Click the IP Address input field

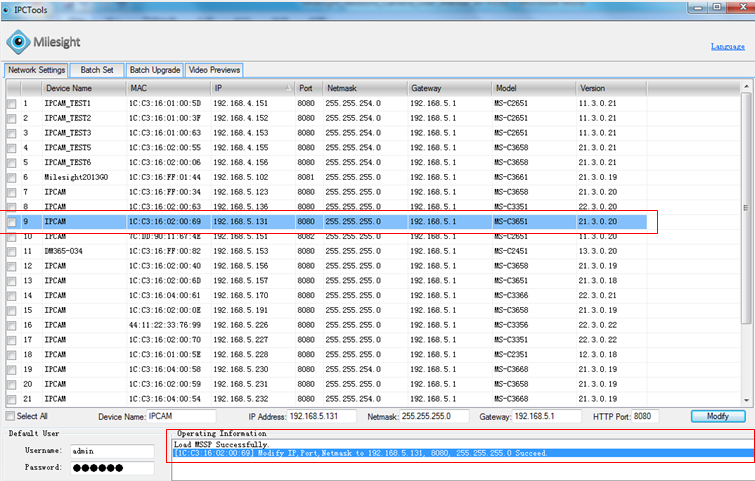[322, 416]
